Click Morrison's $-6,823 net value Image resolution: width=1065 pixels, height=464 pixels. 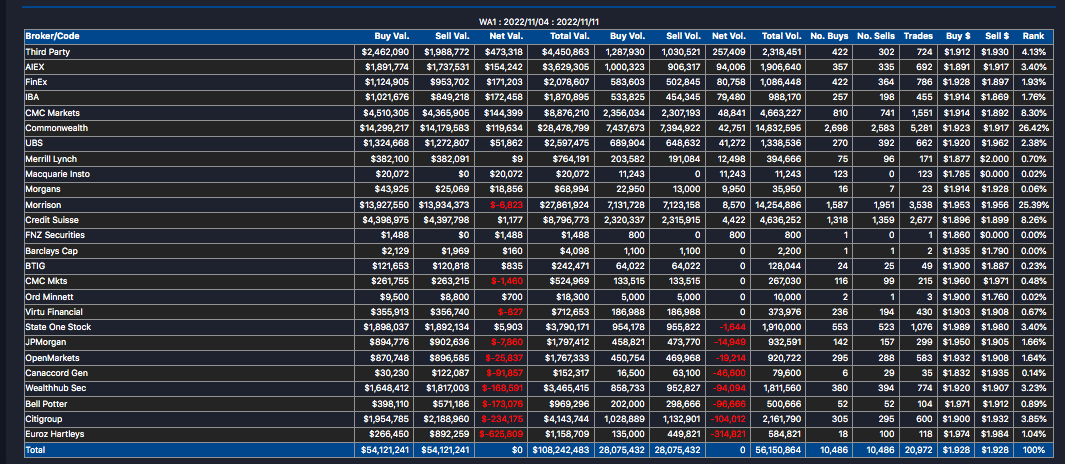point(505,204)
